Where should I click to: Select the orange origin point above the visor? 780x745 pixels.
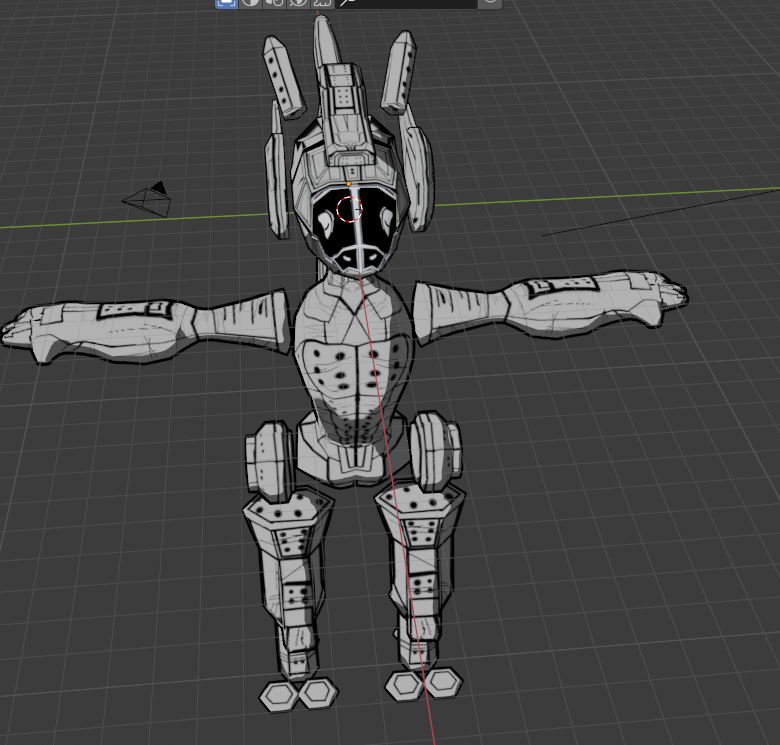pyautogui.click(x=349, y=184)
